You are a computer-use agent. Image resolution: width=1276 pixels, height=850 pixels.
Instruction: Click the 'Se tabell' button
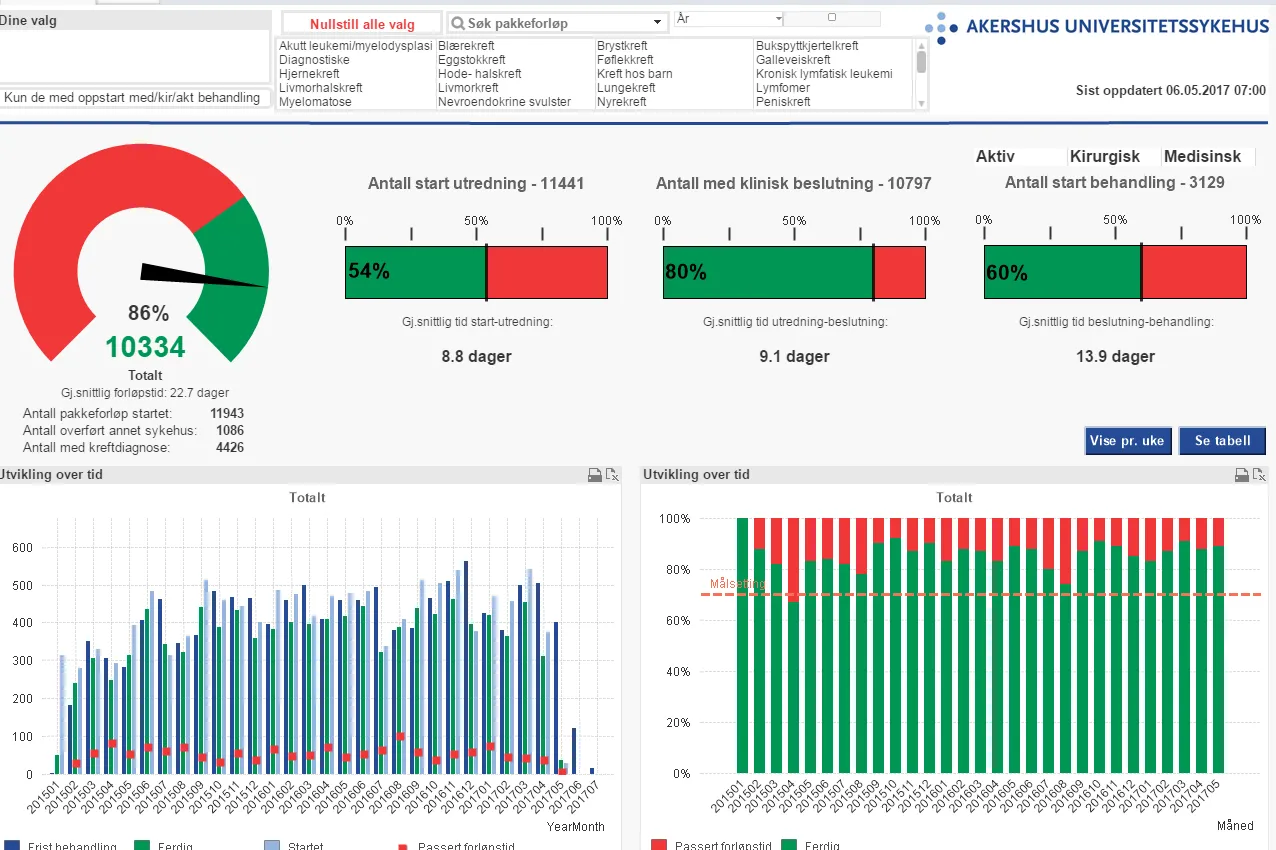(1222, 441)
